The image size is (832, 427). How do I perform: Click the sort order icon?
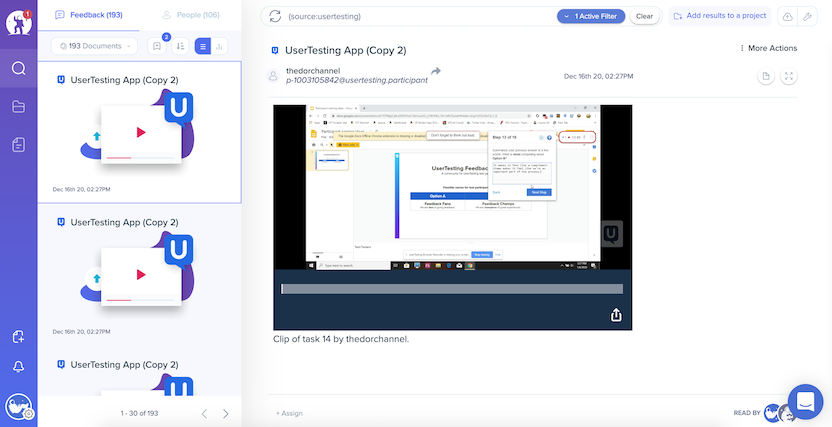[180, 46]
